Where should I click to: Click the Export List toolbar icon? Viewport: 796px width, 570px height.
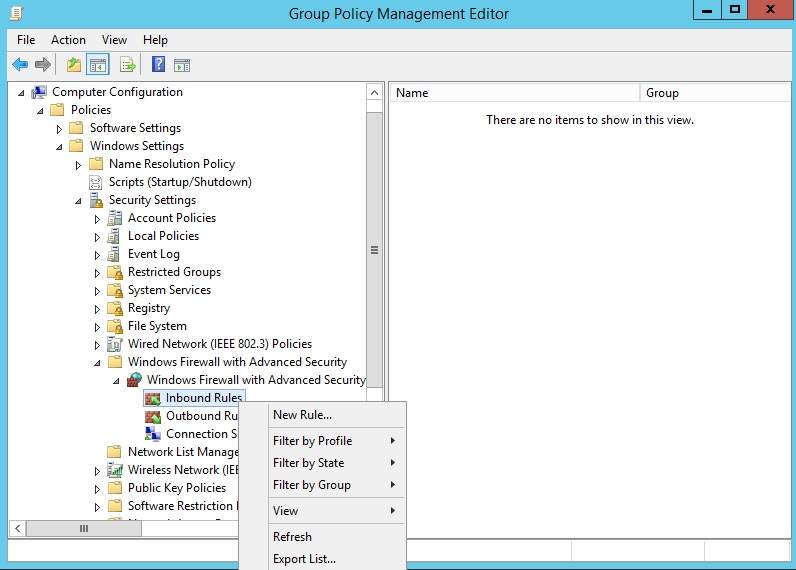point(127,65)
